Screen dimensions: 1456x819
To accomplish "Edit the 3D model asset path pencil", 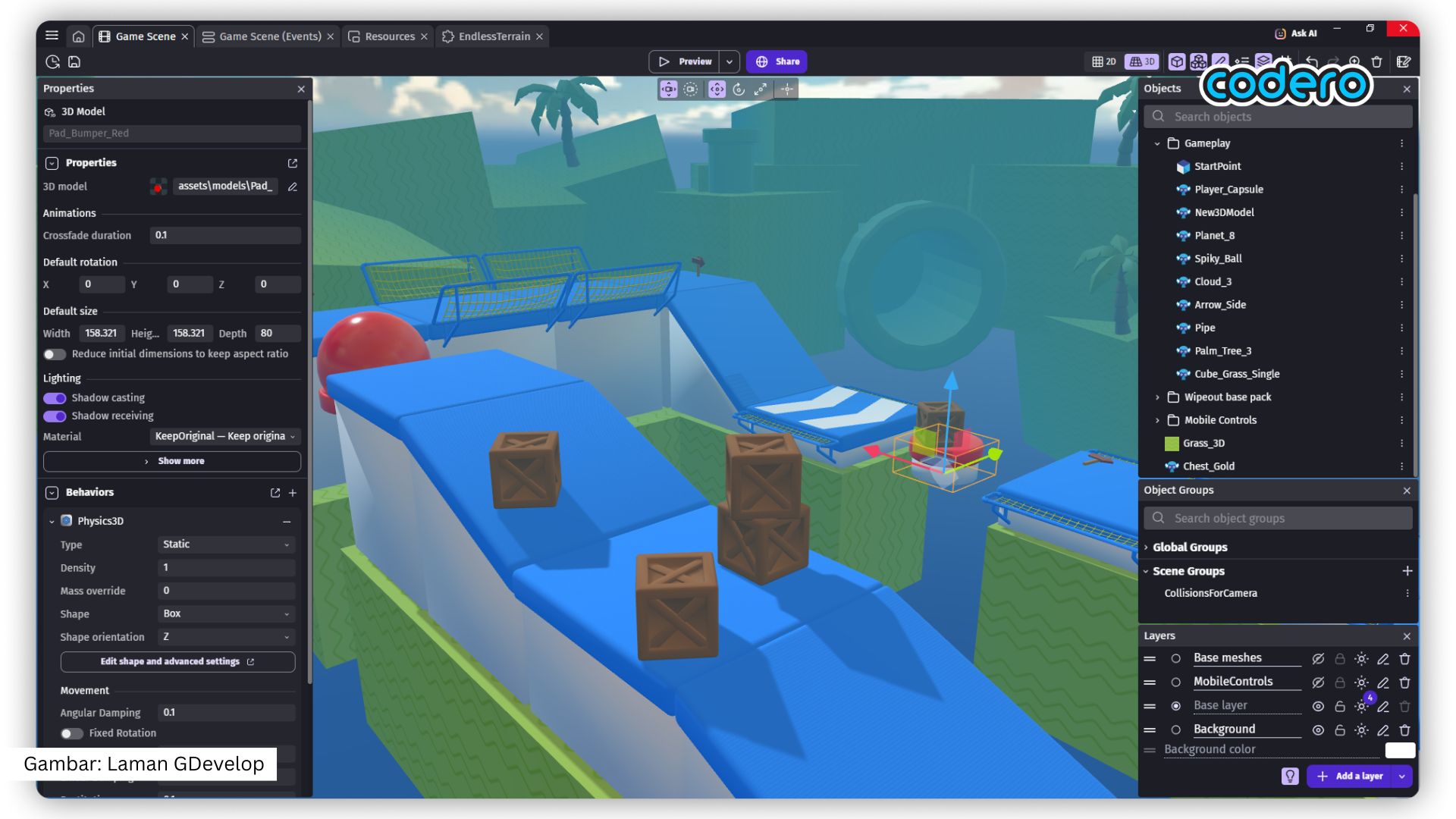I will tap(293, 187).
